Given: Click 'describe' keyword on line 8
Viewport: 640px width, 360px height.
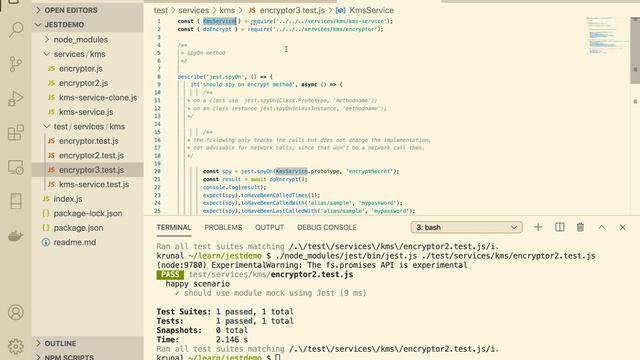Looking at the screenshot, I should pos(190,77).
